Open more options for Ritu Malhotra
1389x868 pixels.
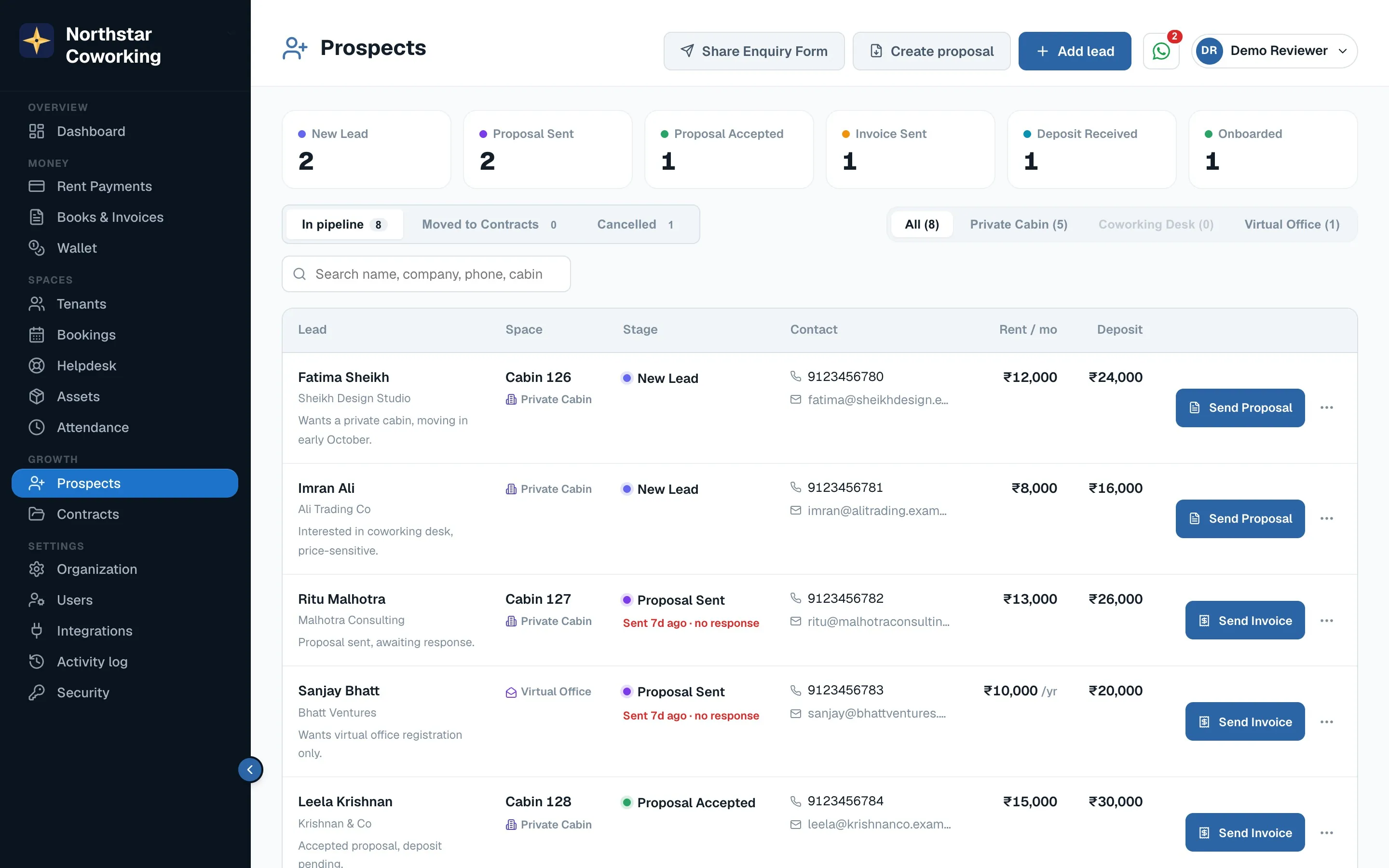(x=1326, y=621)
